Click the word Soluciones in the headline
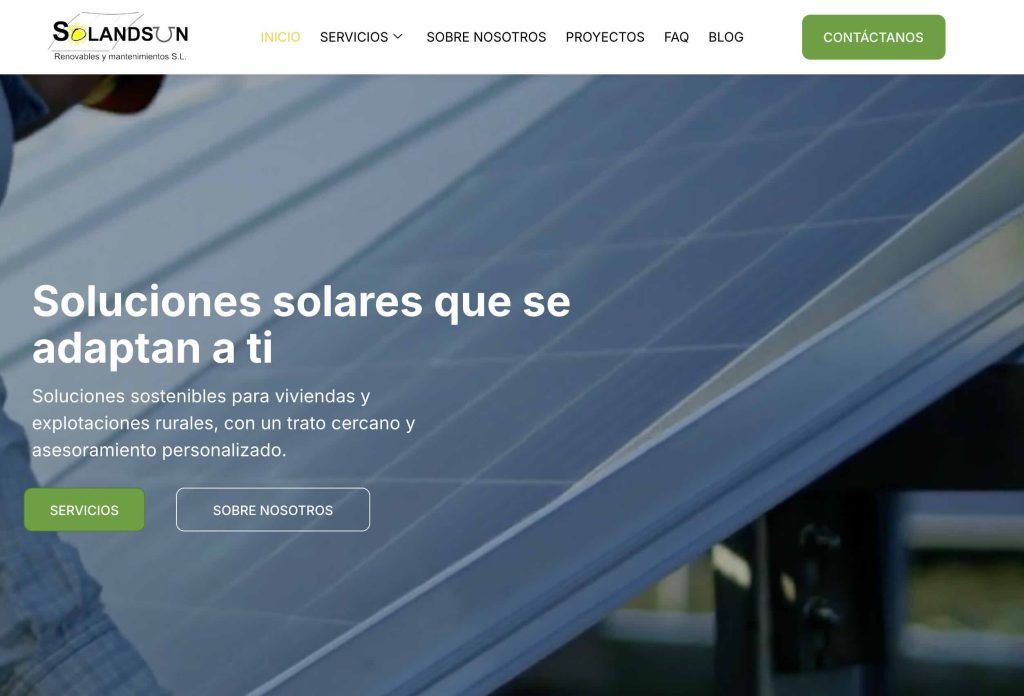The width and height of the screenshot is (1024, 696). coord(147,302)
